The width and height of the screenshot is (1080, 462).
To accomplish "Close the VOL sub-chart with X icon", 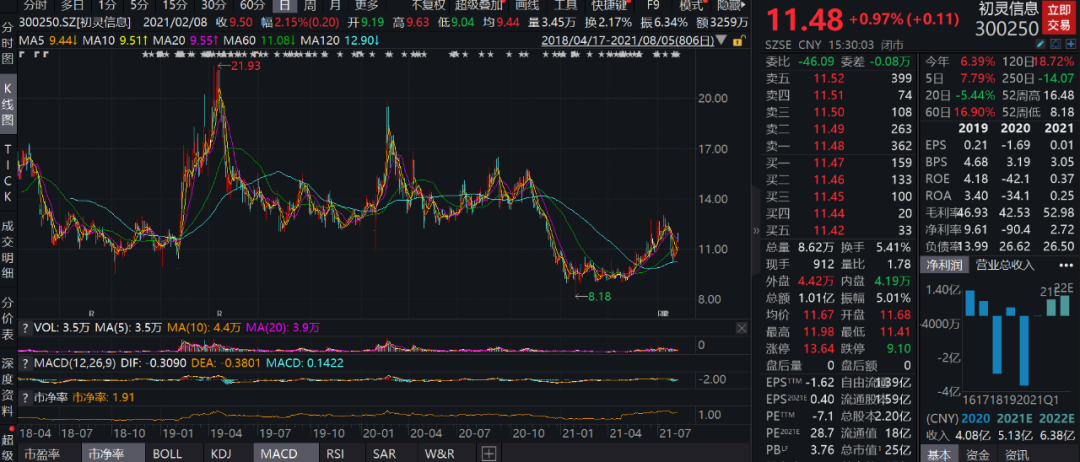I will tap(741, 328).
